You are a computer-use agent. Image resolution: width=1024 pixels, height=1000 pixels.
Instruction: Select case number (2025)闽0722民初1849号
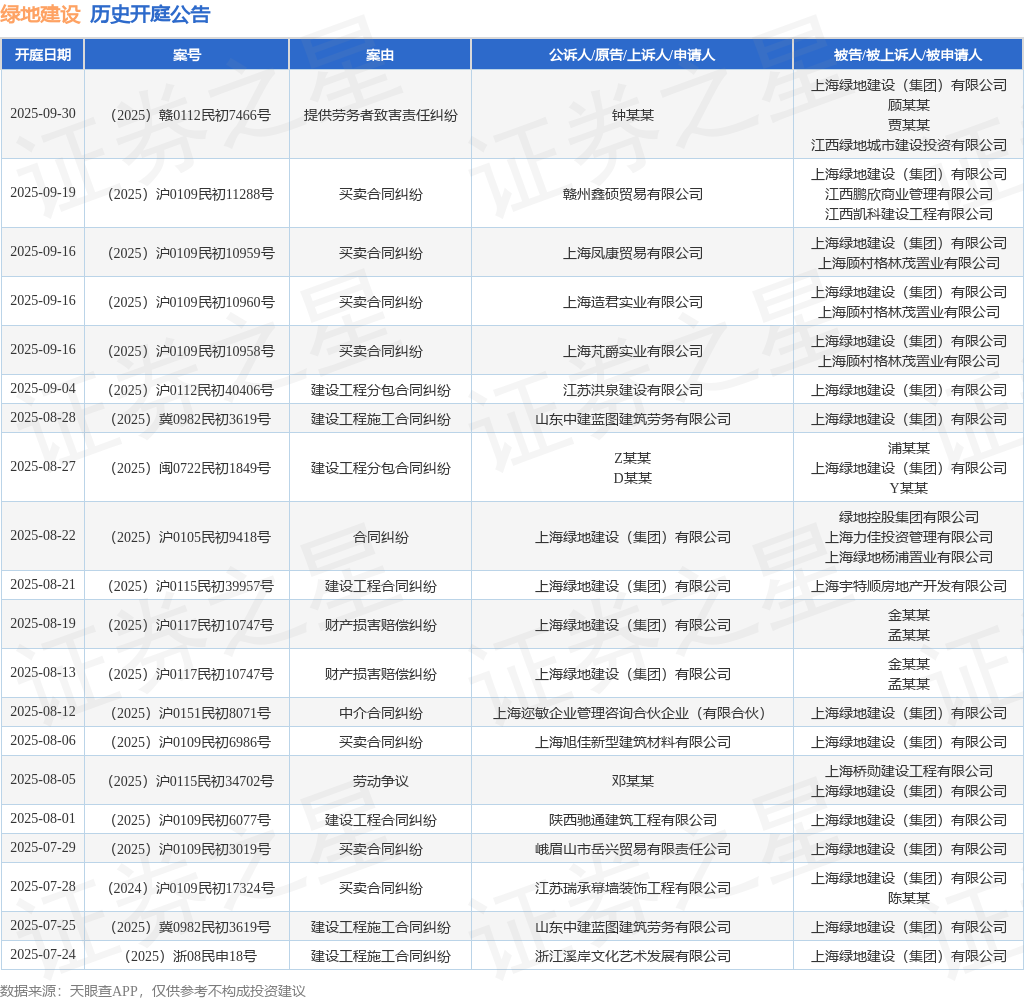[x=190, y=468]
